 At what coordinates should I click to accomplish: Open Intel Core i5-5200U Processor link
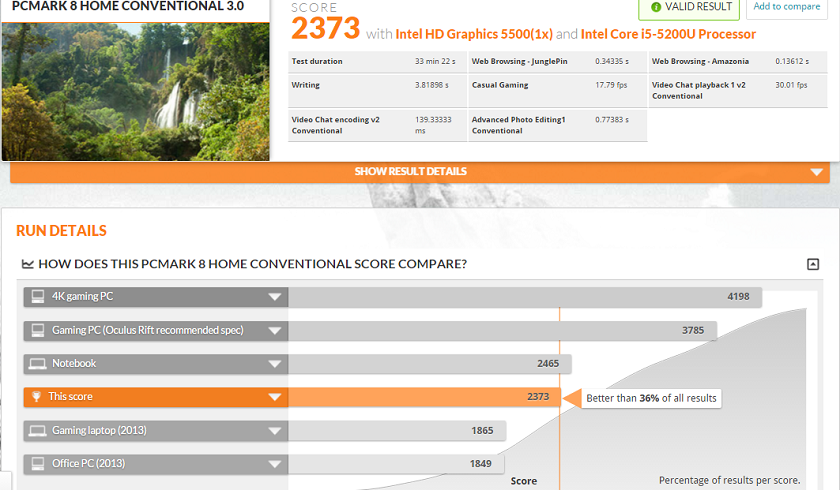(668, 34)
